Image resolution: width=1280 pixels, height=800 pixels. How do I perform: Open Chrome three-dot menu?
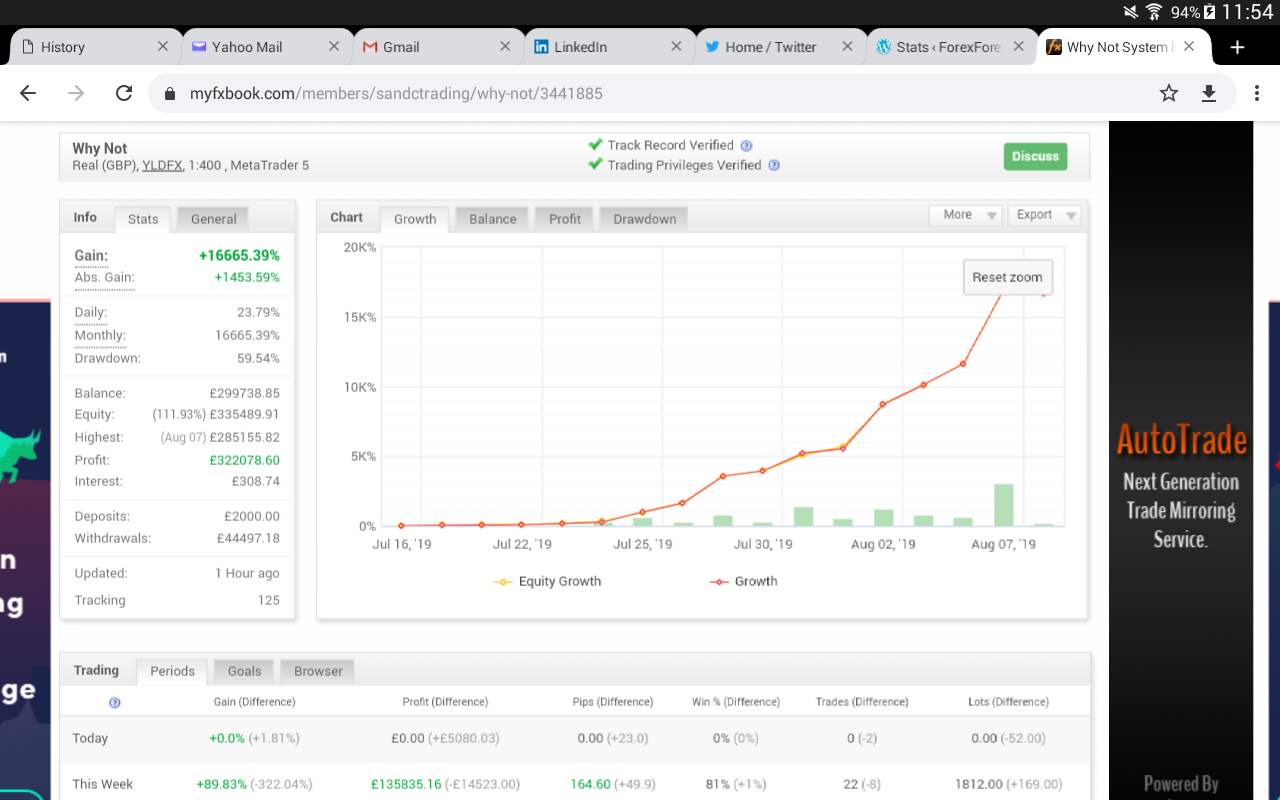coord(1257,93)
